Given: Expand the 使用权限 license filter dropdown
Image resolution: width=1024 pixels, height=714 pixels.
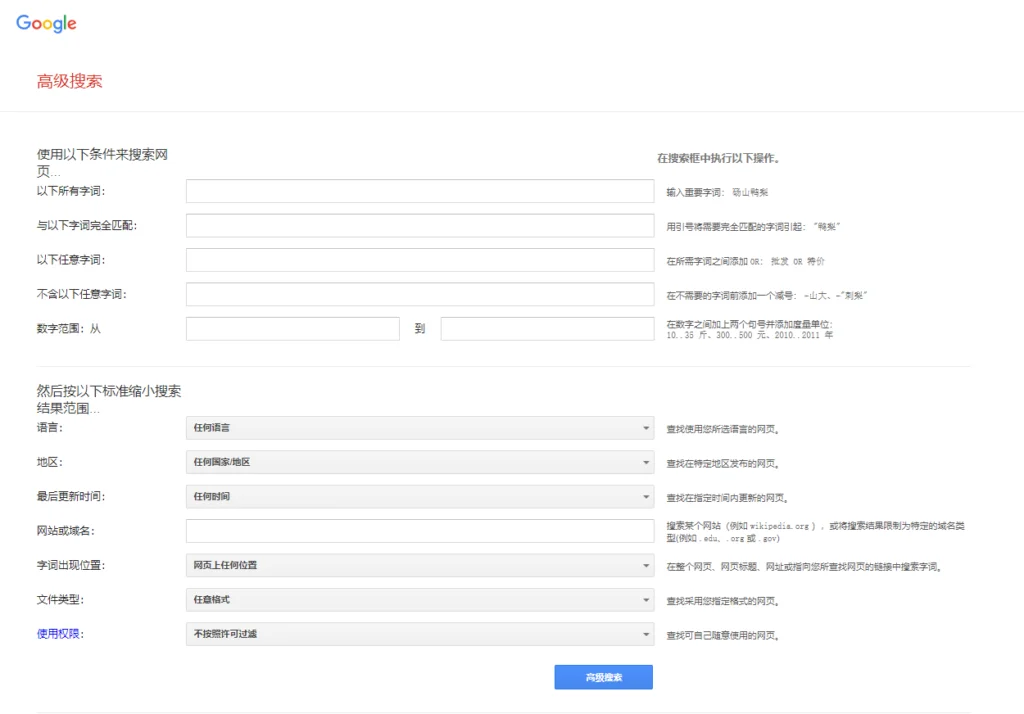Looking at the screenshot, I should pos(419,634).
